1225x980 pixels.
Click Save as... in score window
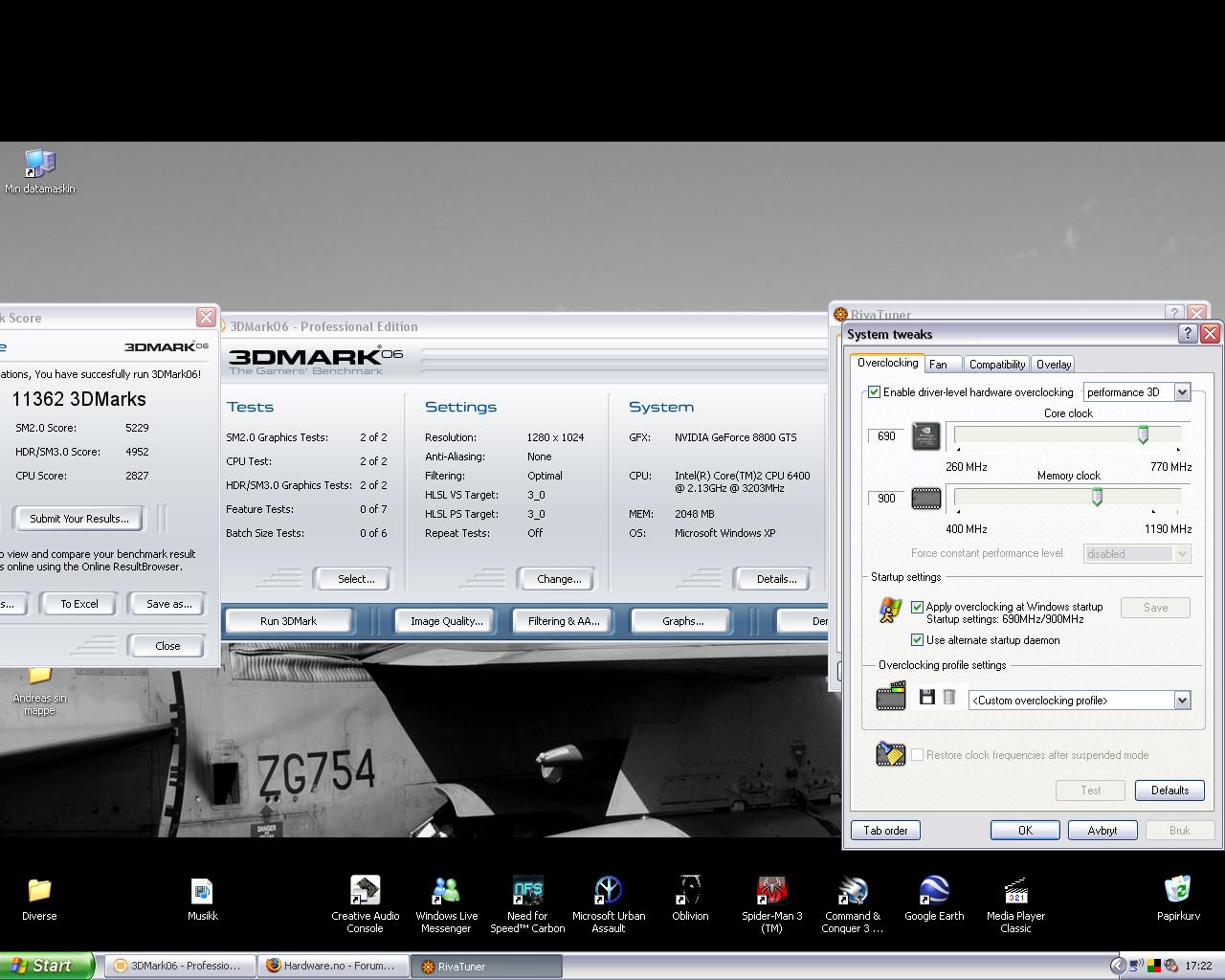[x=168, y=604]
